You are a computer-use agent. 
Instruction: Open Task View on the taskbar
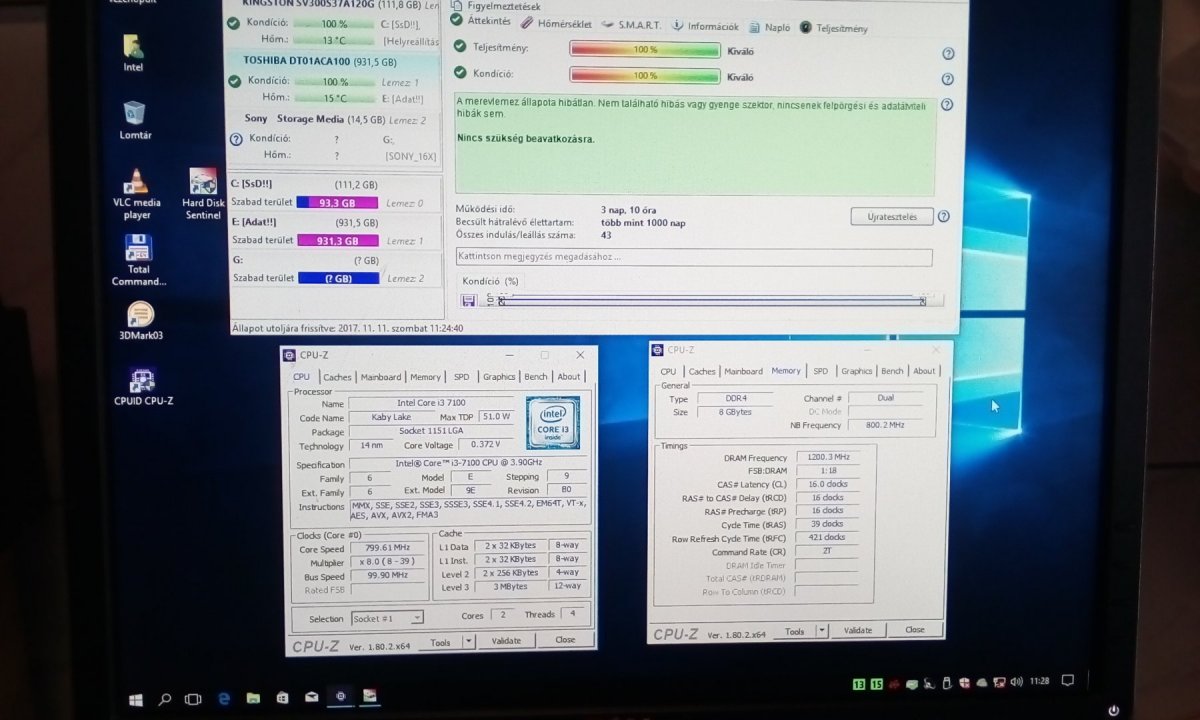(x=194, y=698)
